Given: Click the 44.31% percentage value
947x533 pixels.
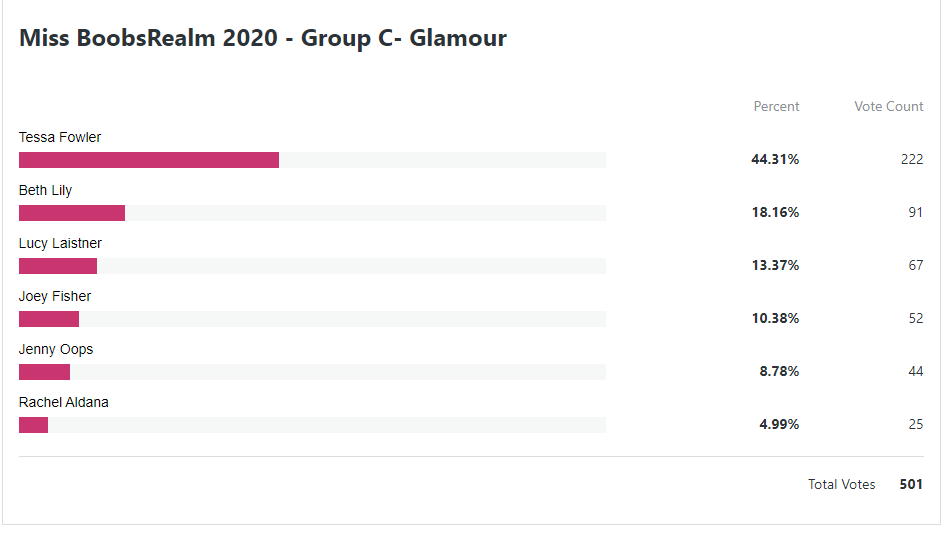Looking at the screenshot, I should (775, 159).
